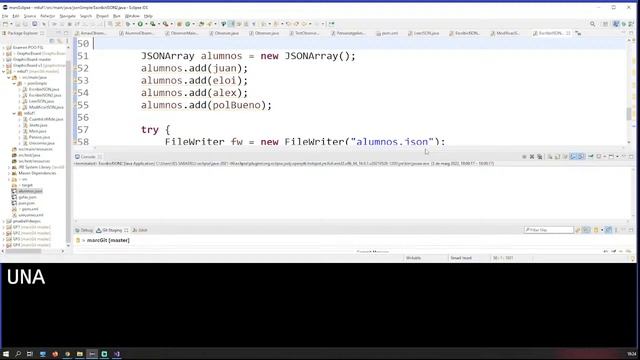Toggle Scroll Lock in the console toolbar
This screenshot has width=640, height=360.
pyautogui.click(x=558, y=157)
